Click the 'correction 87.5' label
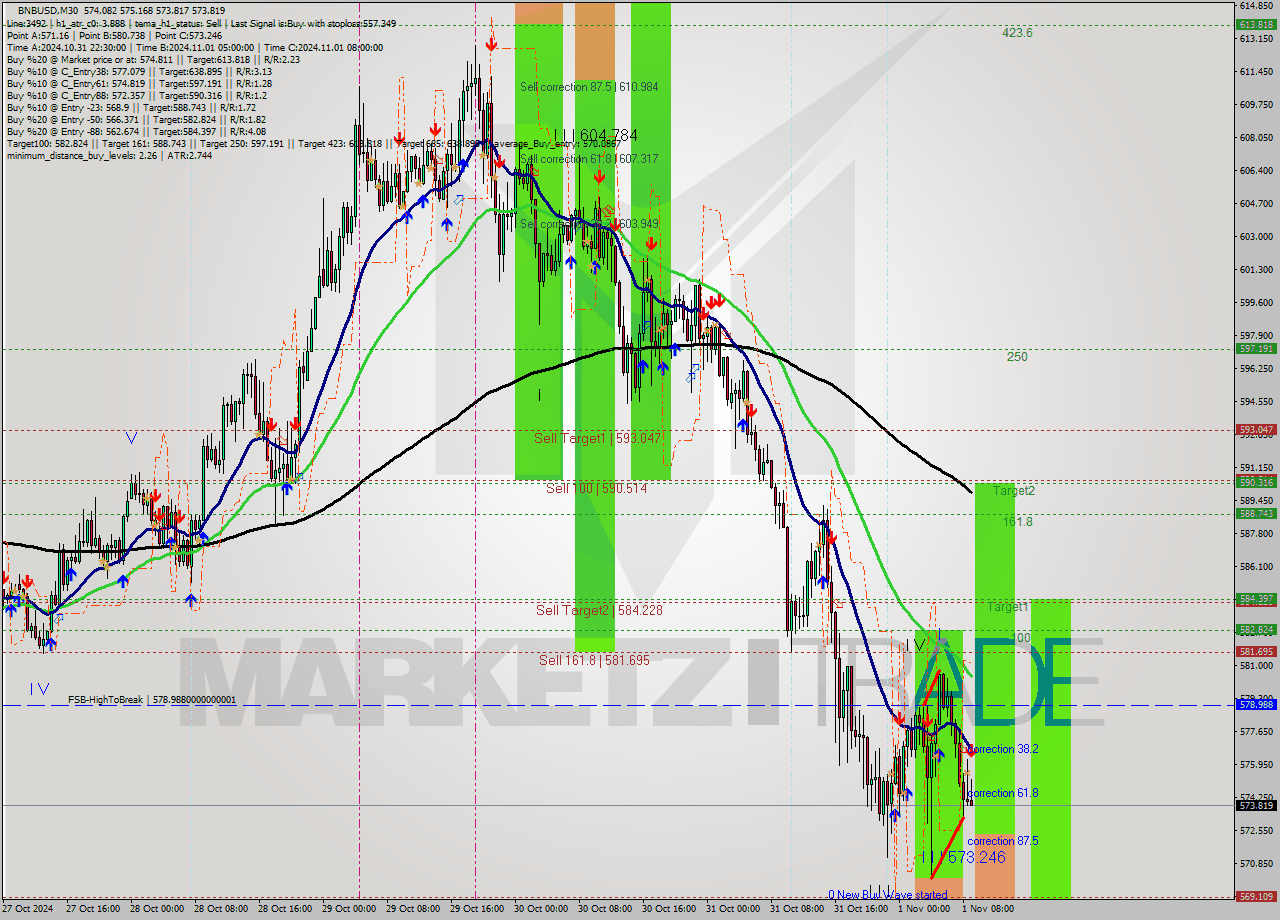This screenshot has width=1280, height=920. click(1002, 841)
